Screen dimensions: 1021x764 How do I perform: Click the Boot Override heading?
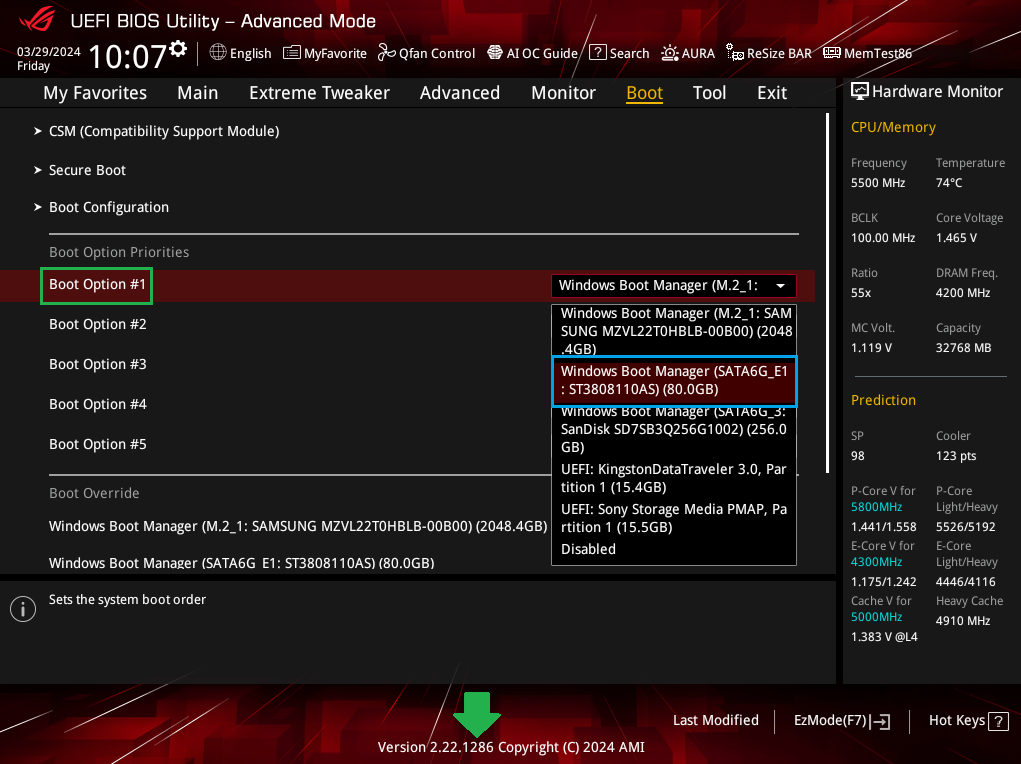tap(94, 493)
